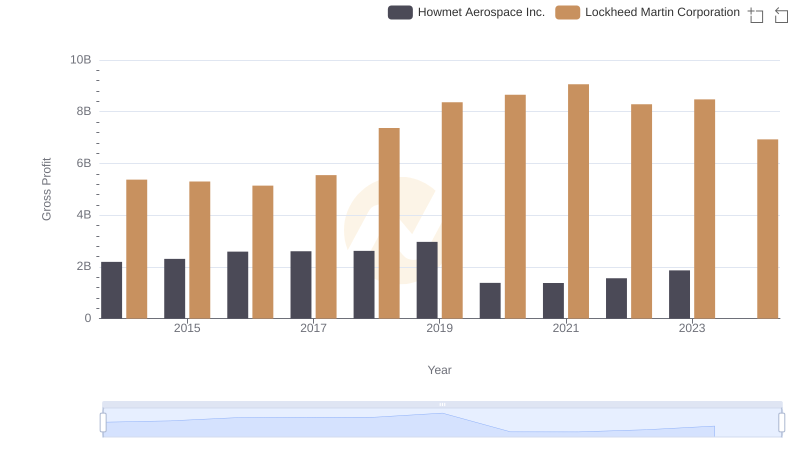Click the Howmet 2022 bar
800x461 pixels.
tap(616, 298)
